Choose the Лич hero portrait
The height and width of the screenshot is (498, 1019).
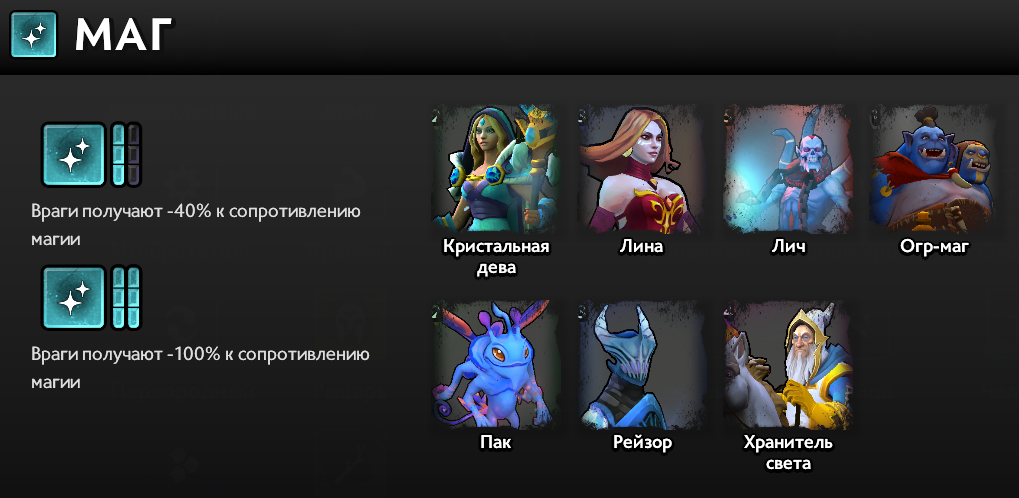(x=787, y=169)
